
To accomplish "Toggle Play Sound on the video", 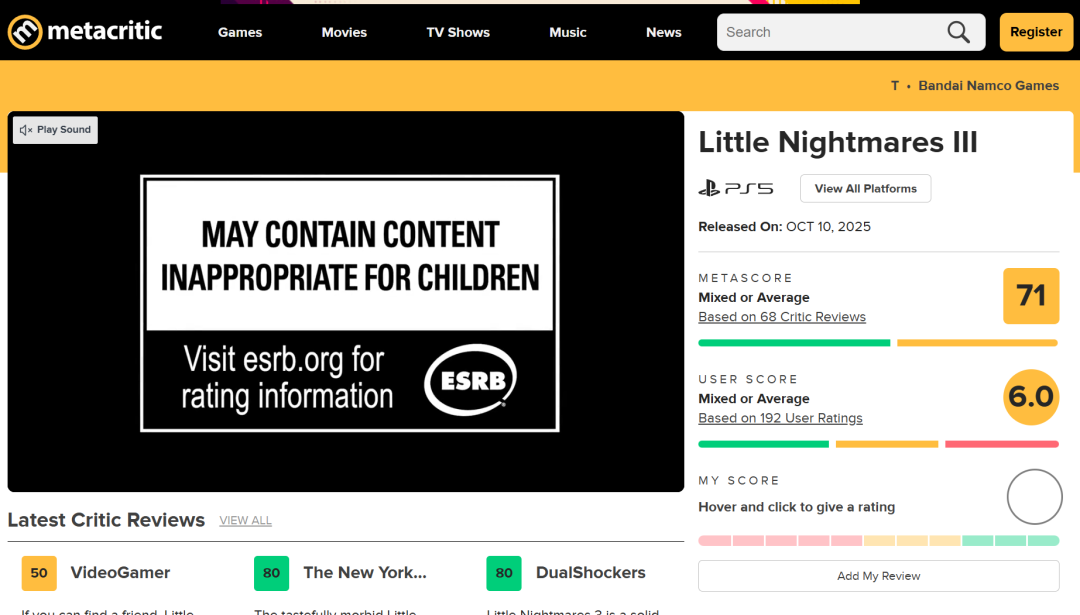I will tap(55, 130).
